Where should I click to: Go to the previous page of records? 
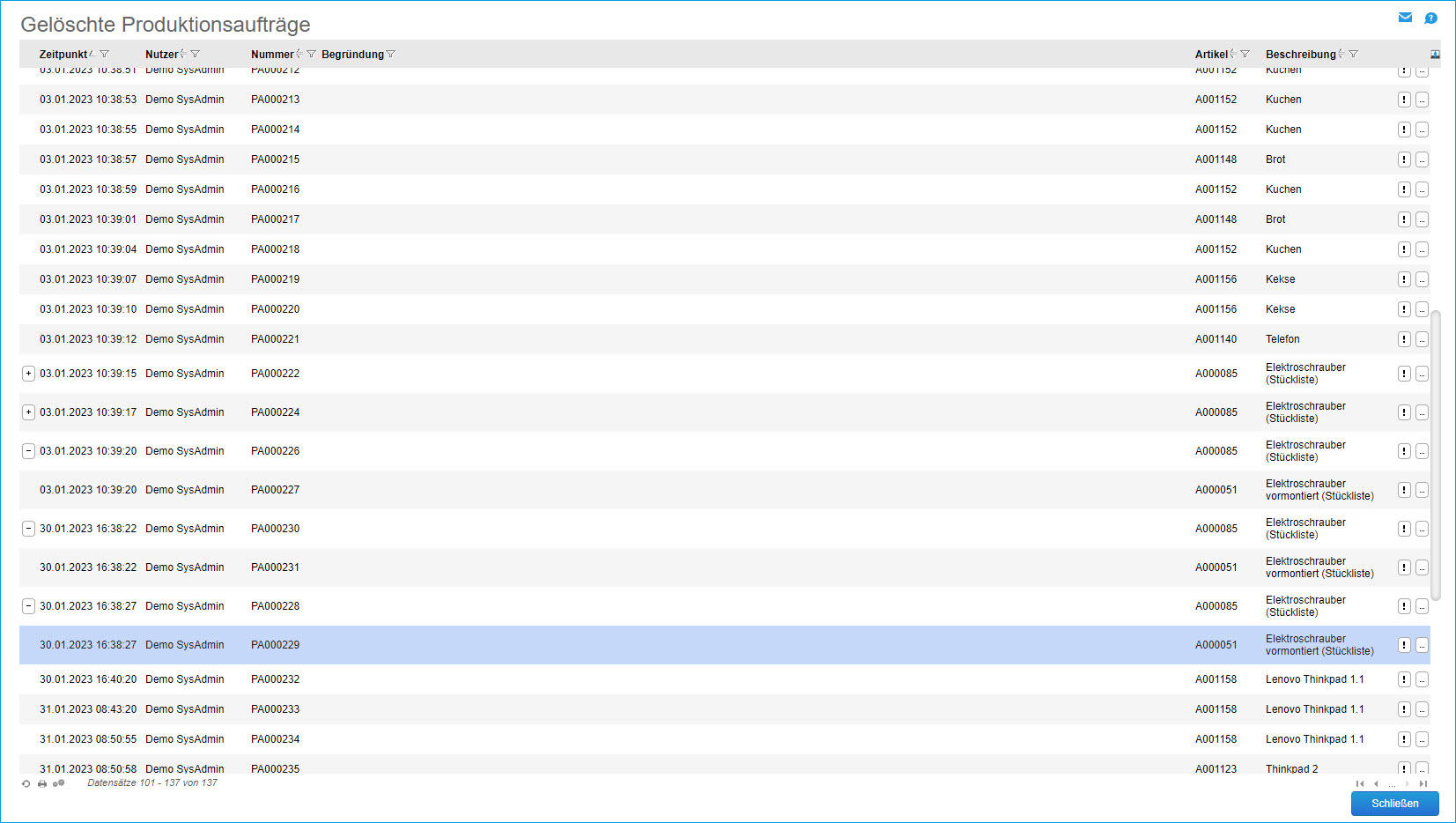1376,783
